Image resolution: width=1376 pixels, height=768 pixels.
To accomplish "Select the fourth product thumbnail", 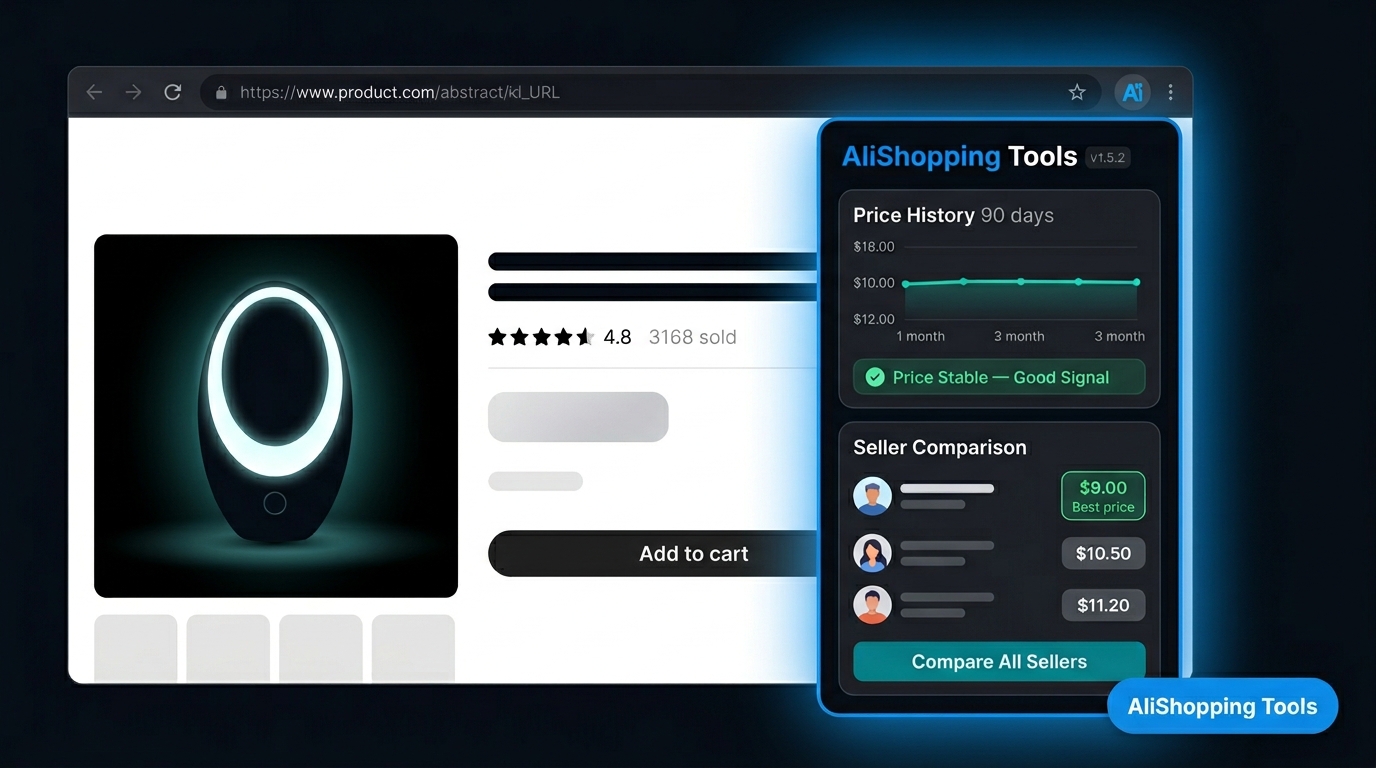I will tap(413, 648).
